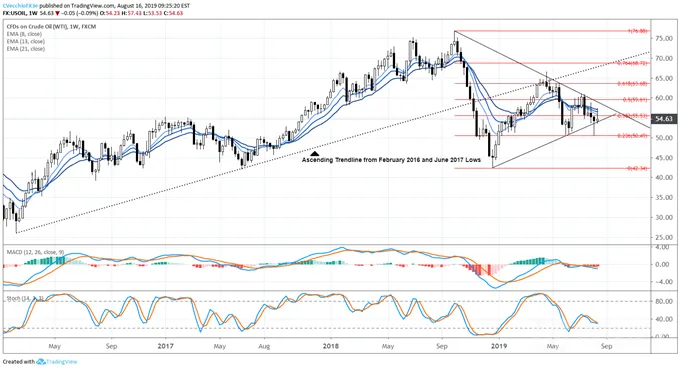Click the Sep label between 2018 and 2019
This screenshot has width=680, height=369.
tap(442, 346)
